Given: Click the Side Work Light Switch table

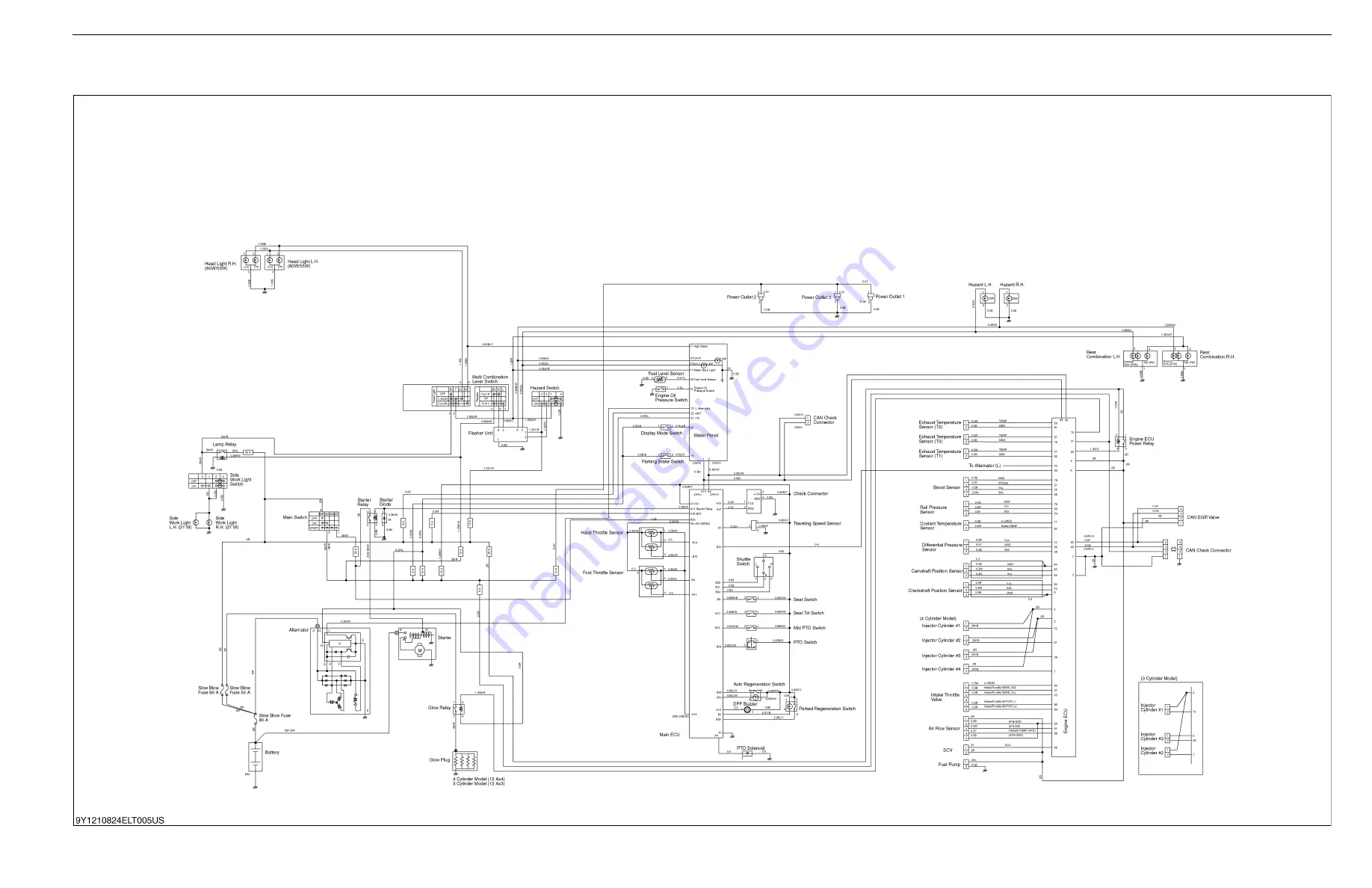Looking at the screenshot, I should point(208,481).
